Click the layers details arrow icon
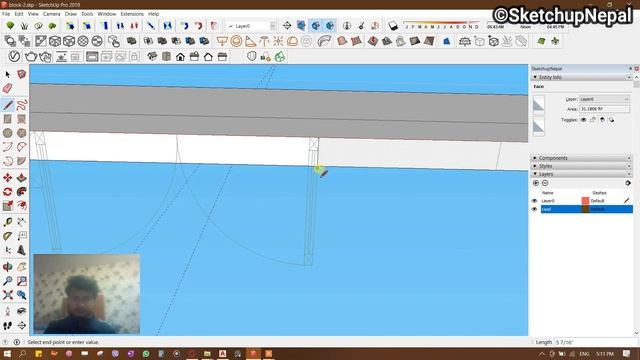The image size is (640, 360). 628,183
